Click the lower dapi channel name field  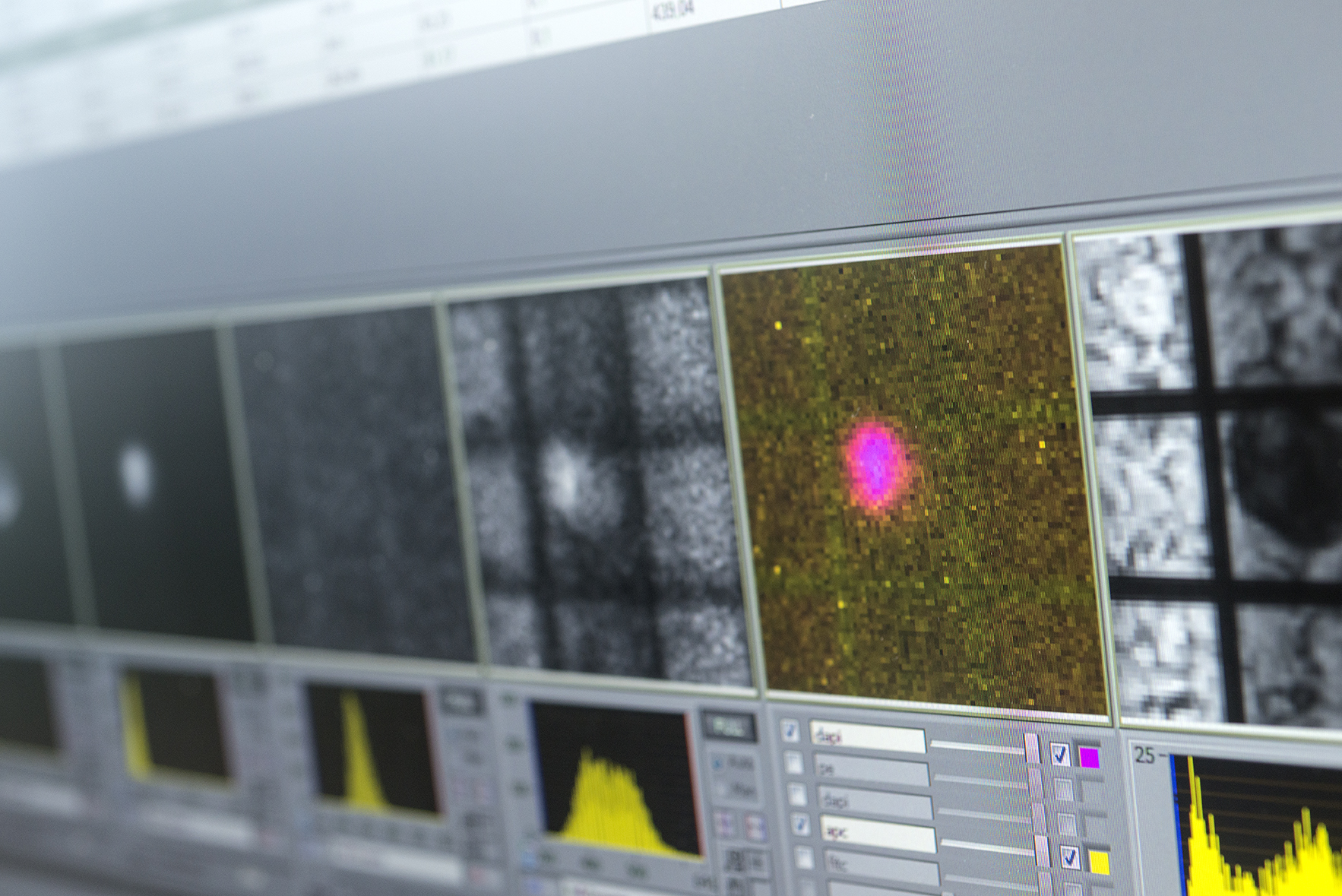click(876, 803)
